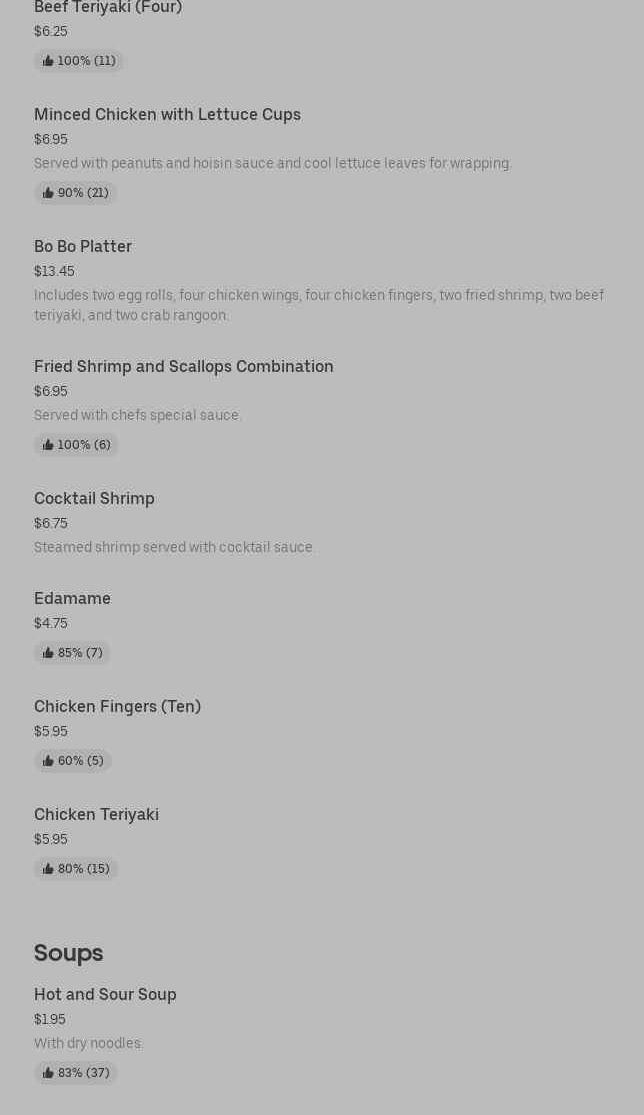Click the Edamame thumbs-up rating icon
The height and width of the screenshot is (1115, 644).
click(x=48, y=653)
